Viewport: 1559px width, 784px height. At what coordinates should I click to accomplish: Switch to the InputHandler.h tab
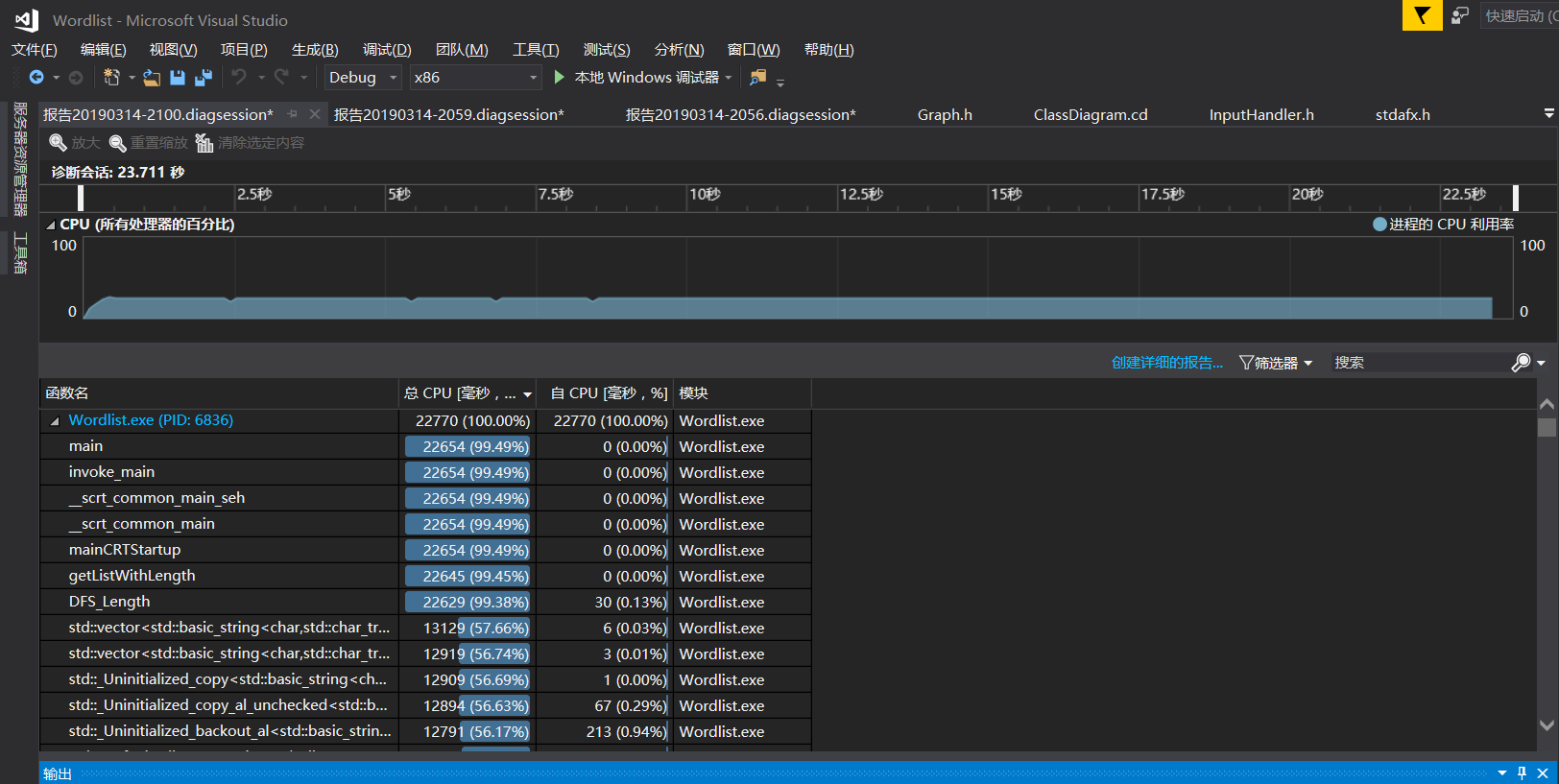pos(1261,114)
